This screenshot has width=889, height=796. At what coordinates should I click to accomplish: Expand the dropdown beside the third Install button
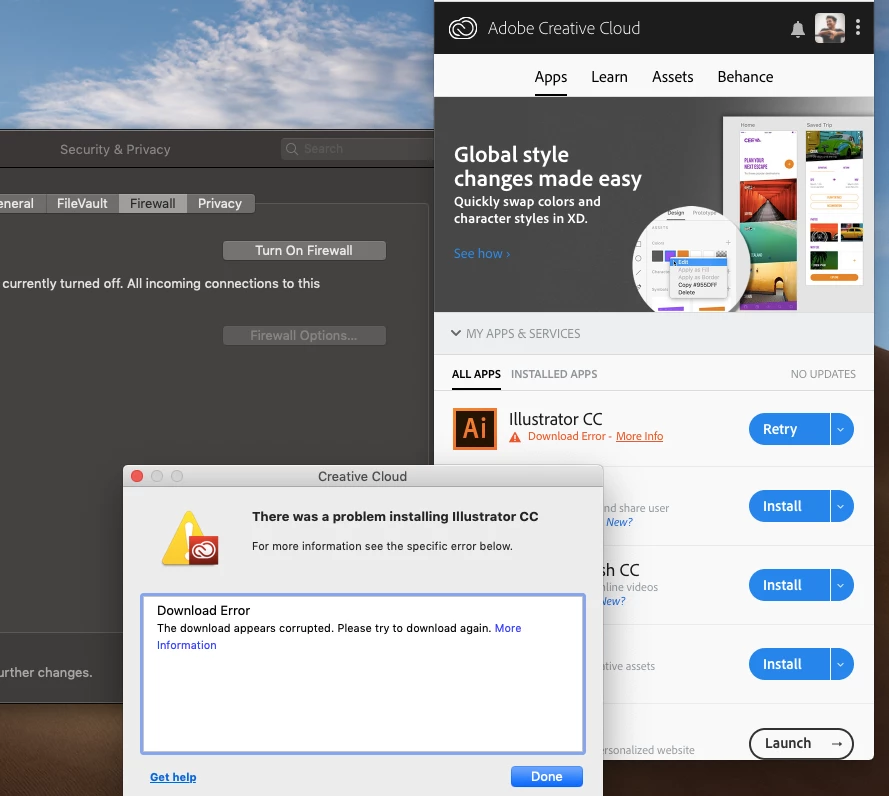click(x=841, y=664)
